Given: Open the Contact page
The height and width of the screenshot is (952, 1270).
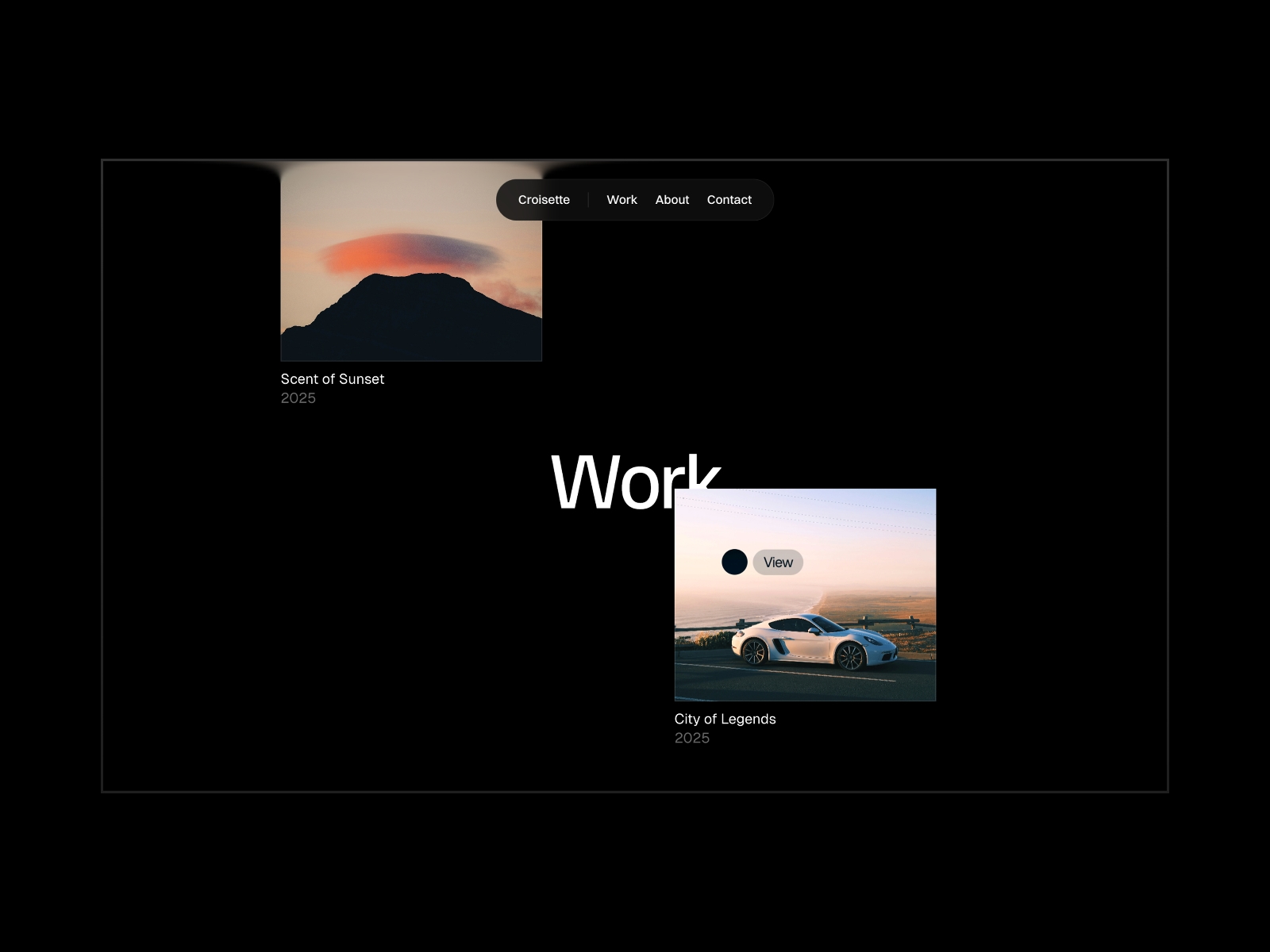Looking at the screenshot, I should 729,199.
